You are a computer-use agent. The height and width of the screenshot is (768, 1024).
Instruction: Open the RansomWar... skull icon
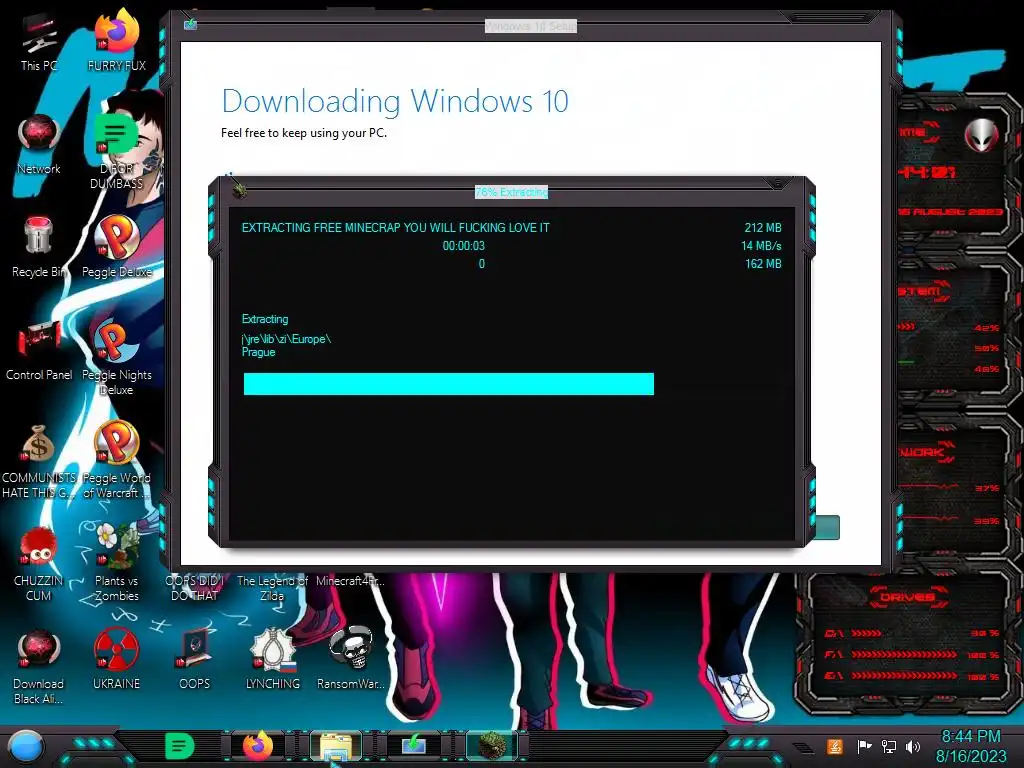point(350,658)
